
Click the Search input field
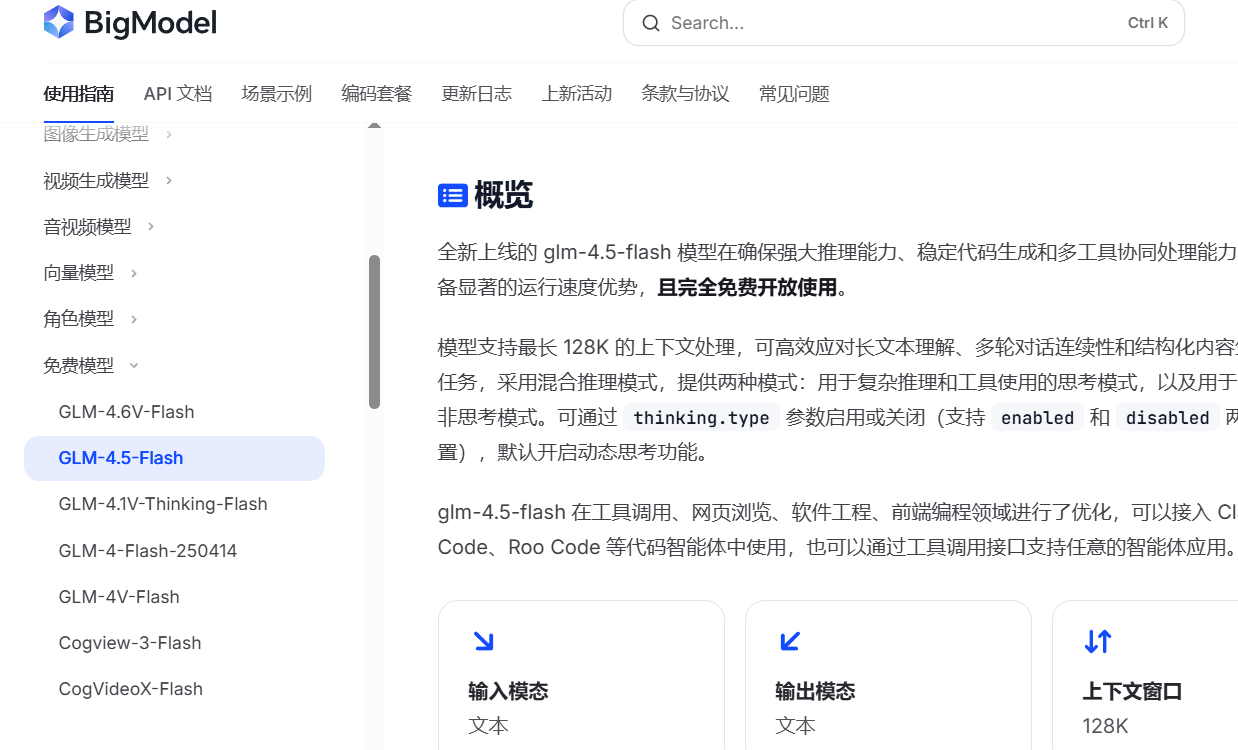click(x=904, y=23)
